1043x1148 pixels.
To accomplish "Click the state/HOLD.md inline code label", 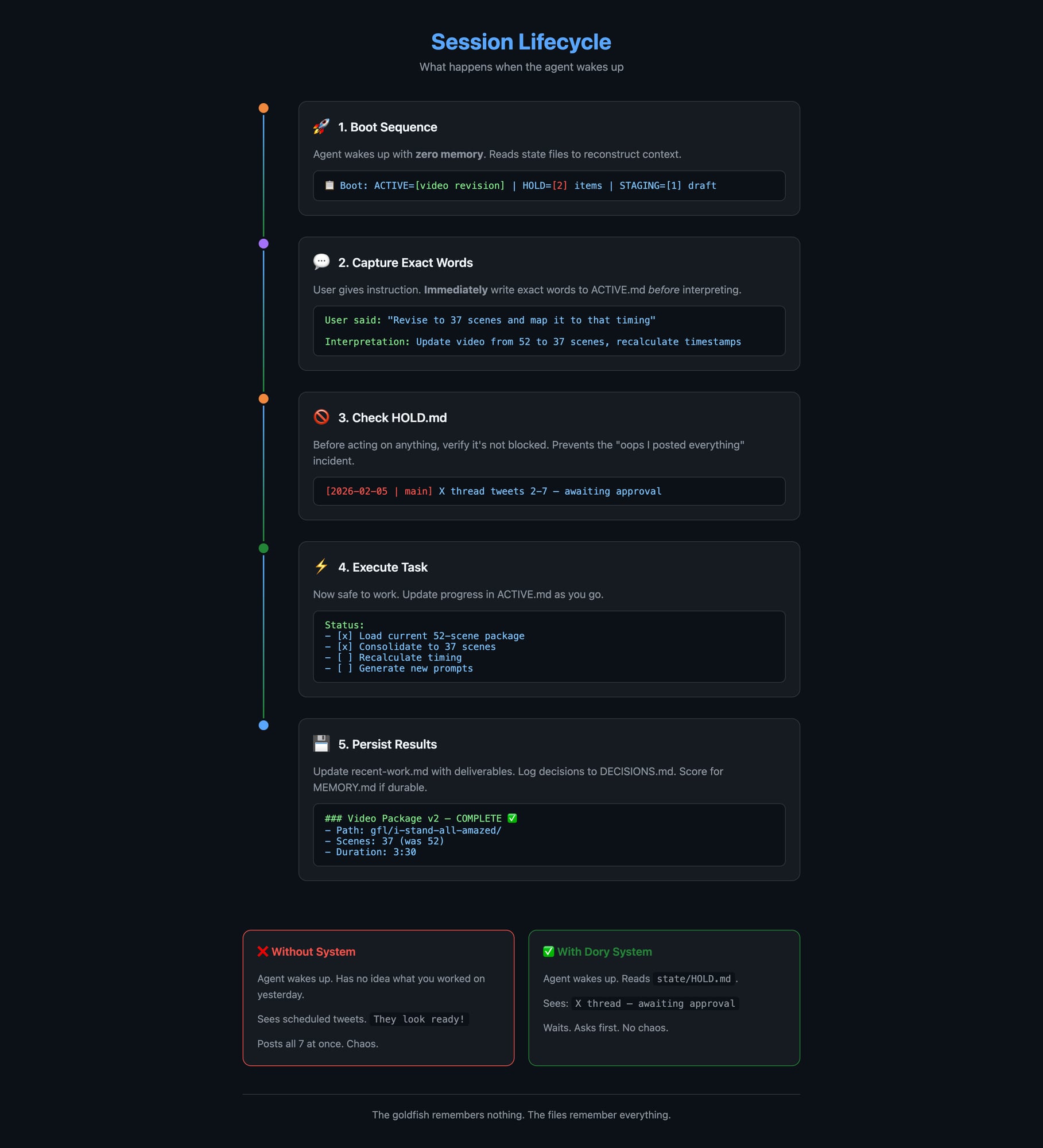I will [x=693, y=979].
